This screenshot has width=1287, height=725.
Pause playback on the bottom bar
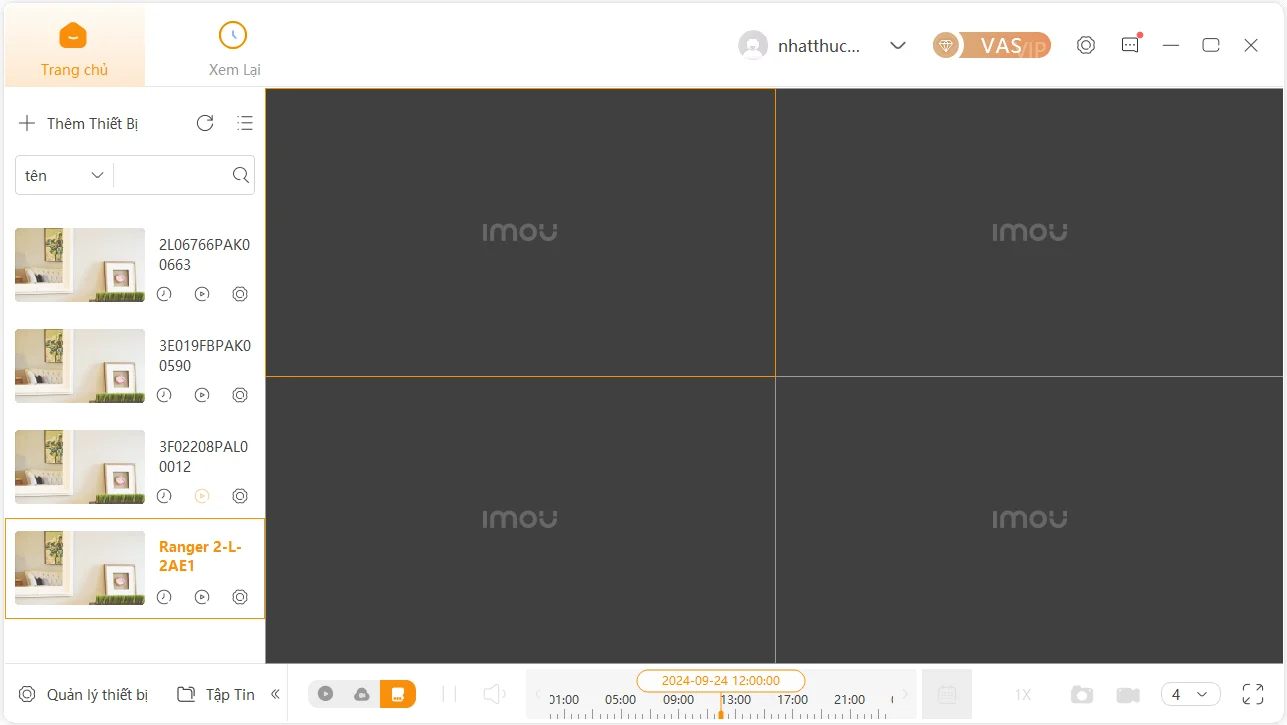(449, 694)
